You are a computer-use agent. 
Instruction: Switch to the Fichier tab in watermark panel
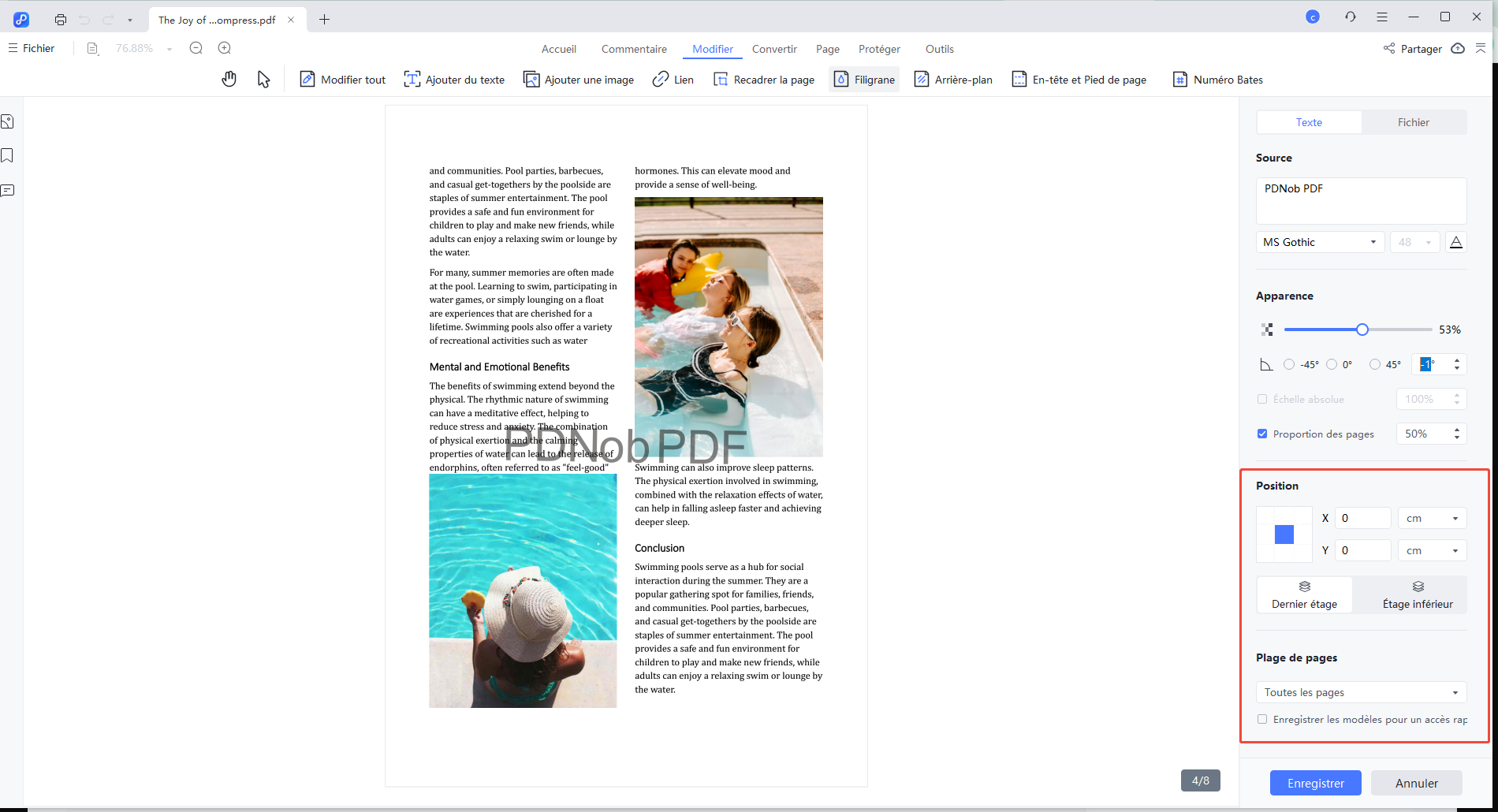point(1413,122)
